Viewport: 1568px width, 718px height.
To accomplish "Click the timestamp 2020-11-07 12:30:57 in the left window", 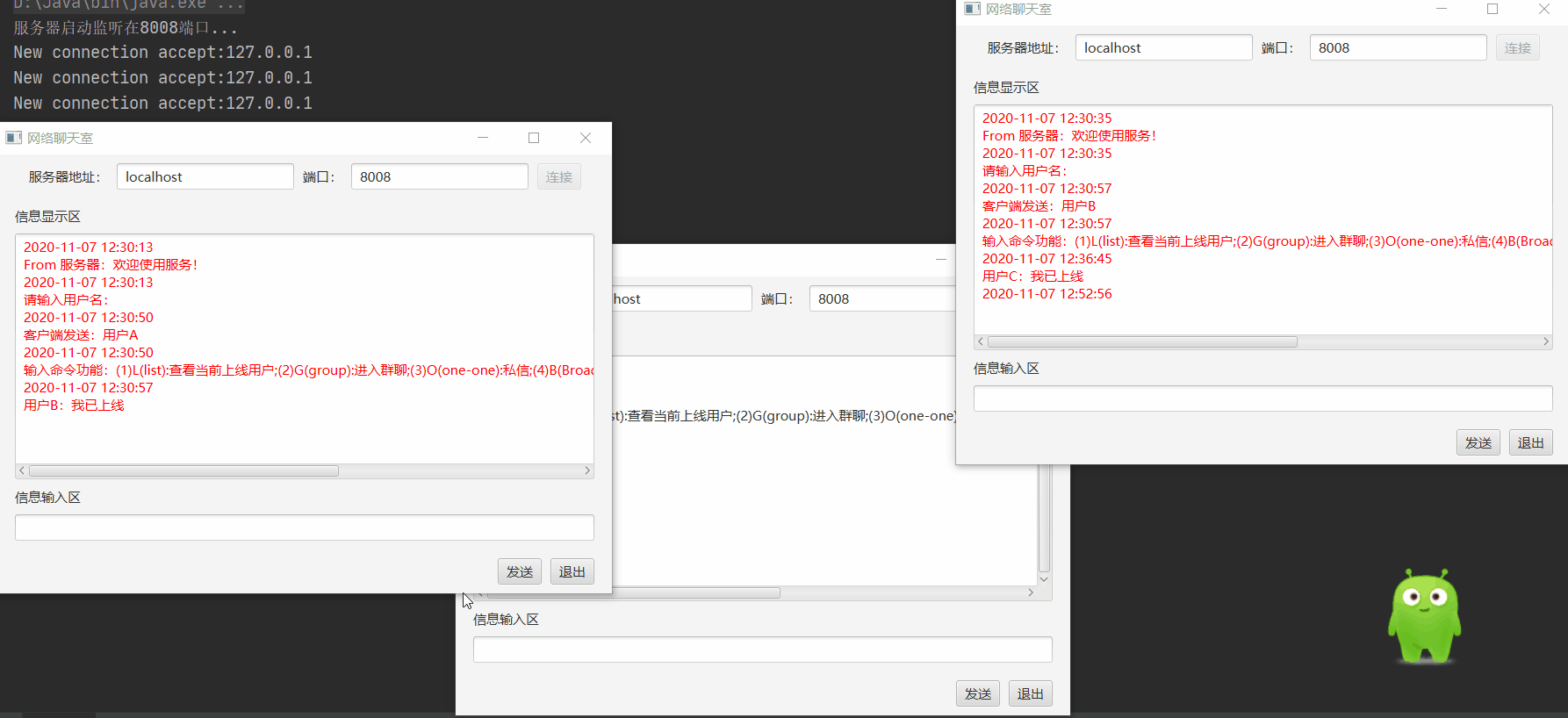I will [x=88, y=388].
